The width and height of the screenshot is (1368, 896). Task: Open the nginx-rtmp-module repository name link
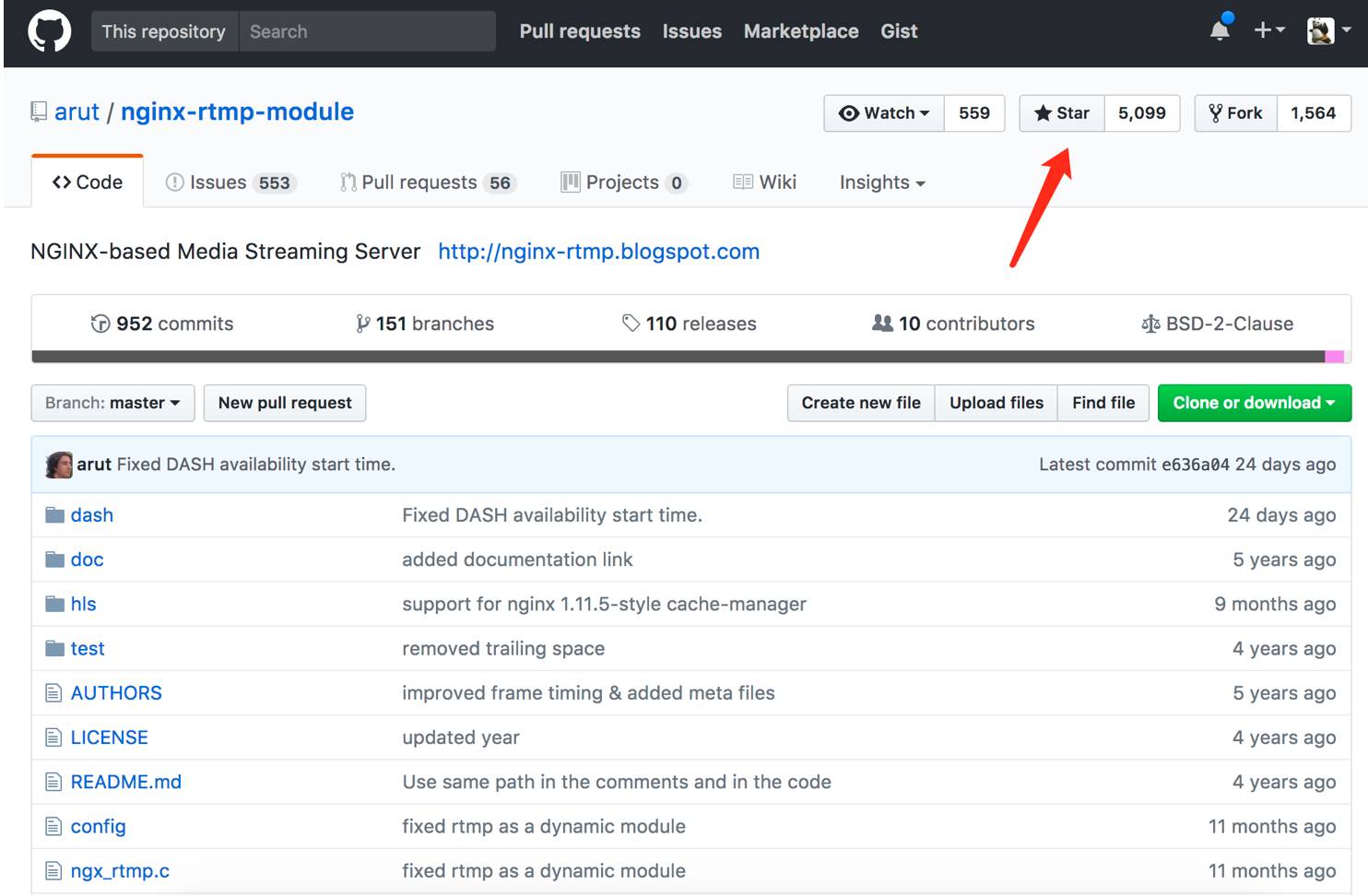click(237, 112)
